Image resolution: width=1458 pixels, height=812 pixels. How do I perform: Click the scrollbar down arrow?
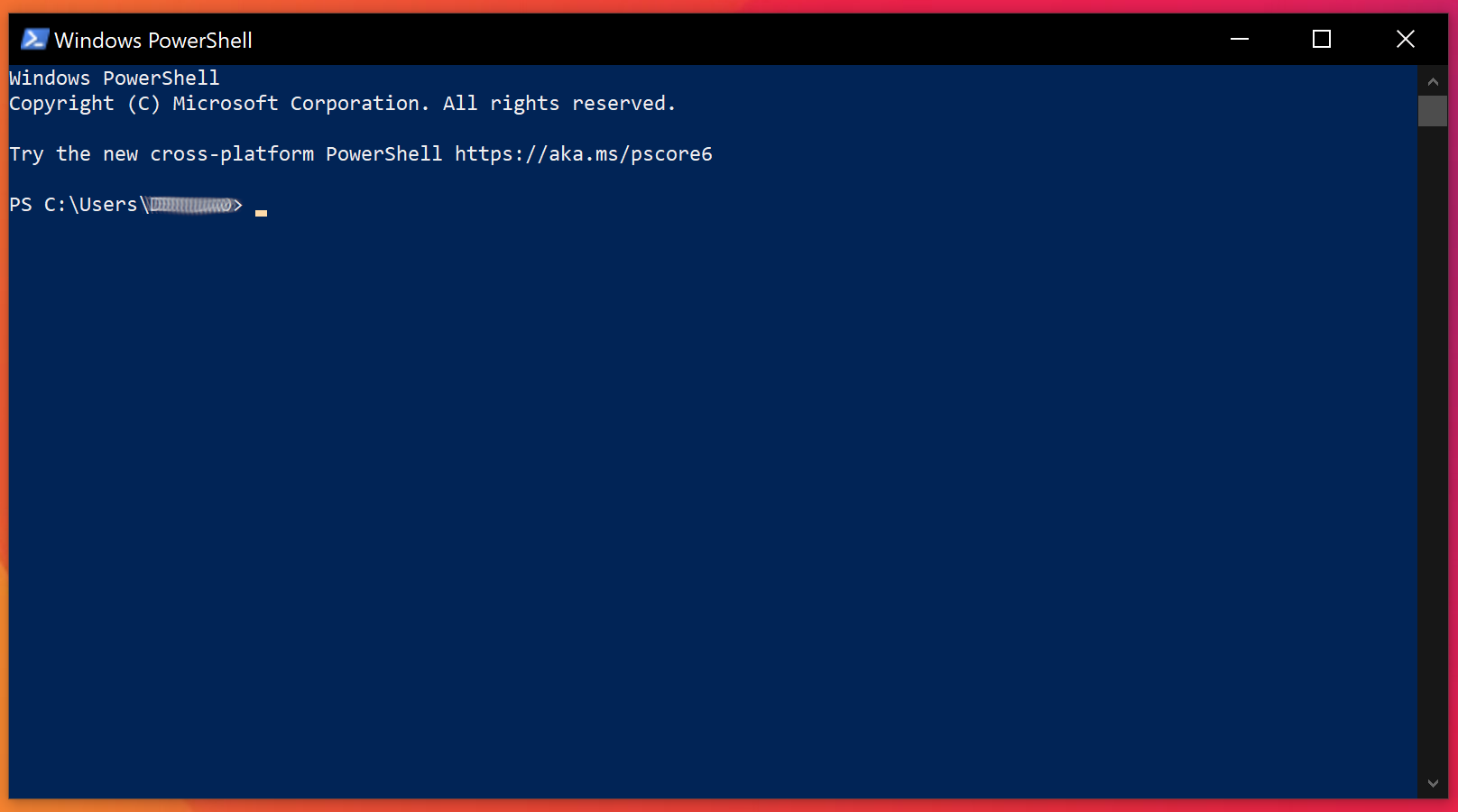tap(1433, 784)
